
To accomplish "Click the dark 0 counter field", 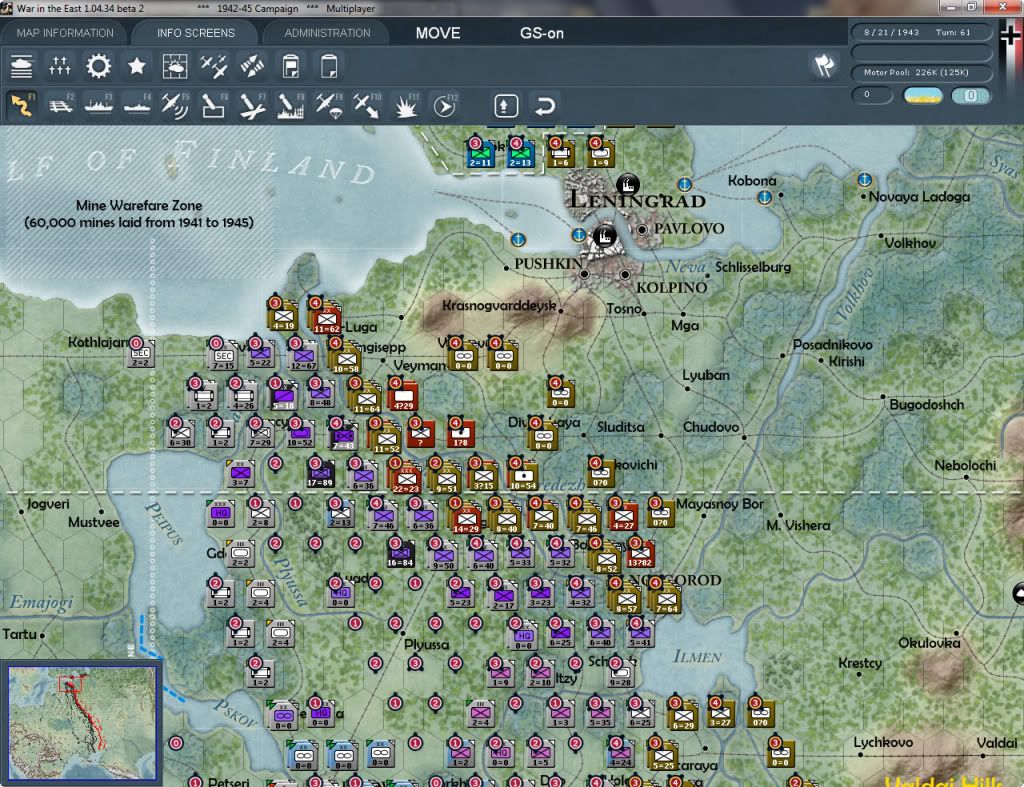I will [871, 95].
